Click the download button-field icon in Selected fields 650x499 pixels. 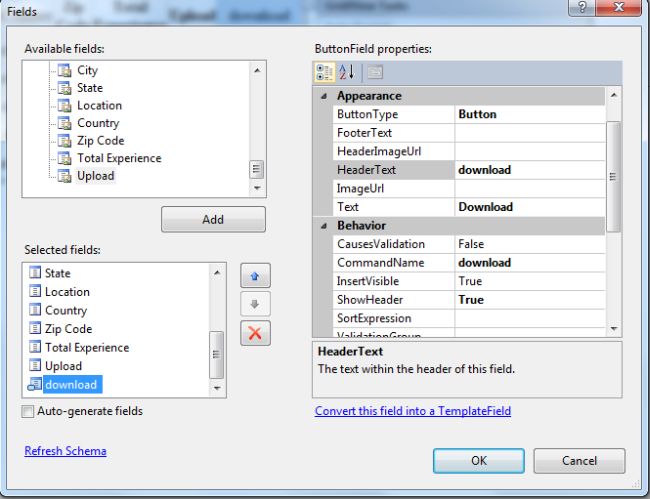click(x=34, y=384)
